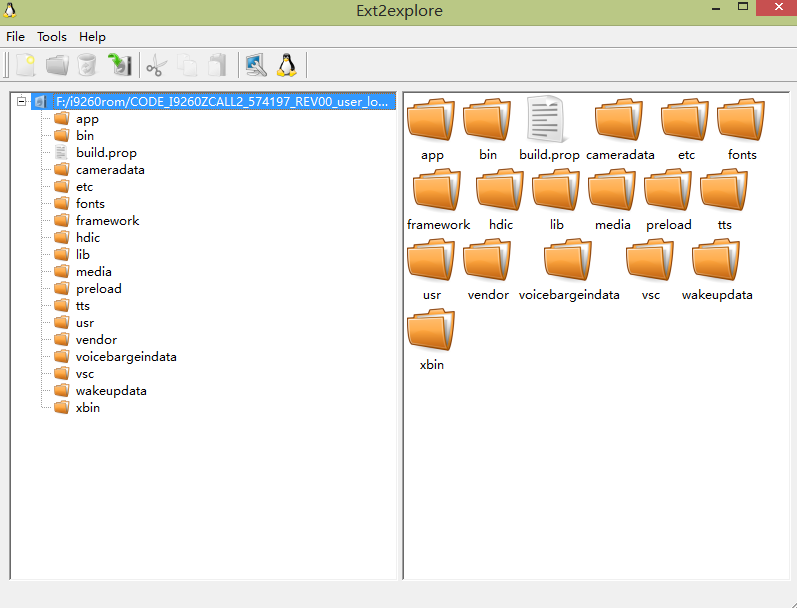Select the app folder in tree
The image size is (797, 608).
point(76,119)
